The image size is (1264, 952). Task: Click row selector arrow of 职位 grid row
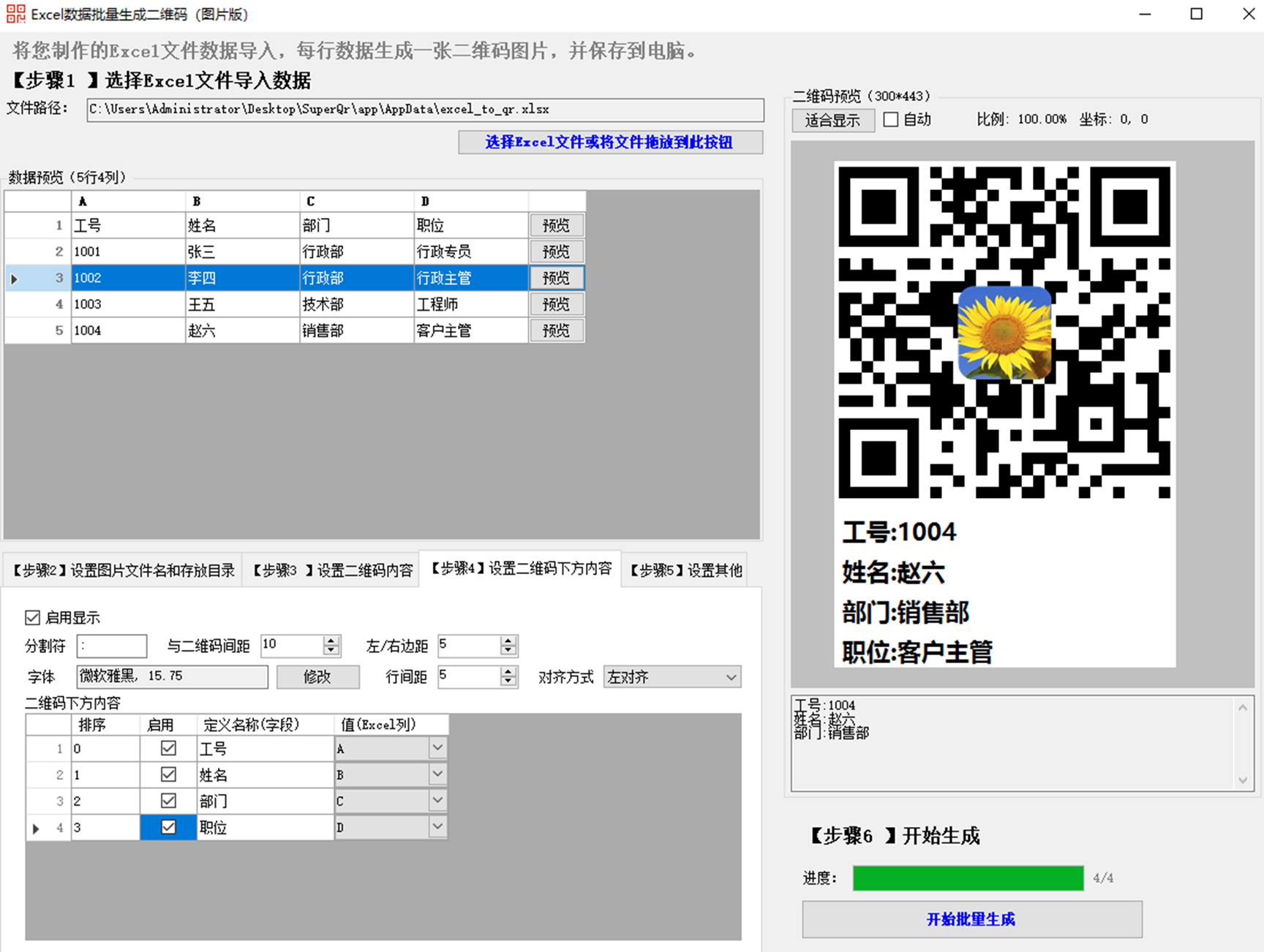point(36,828)
